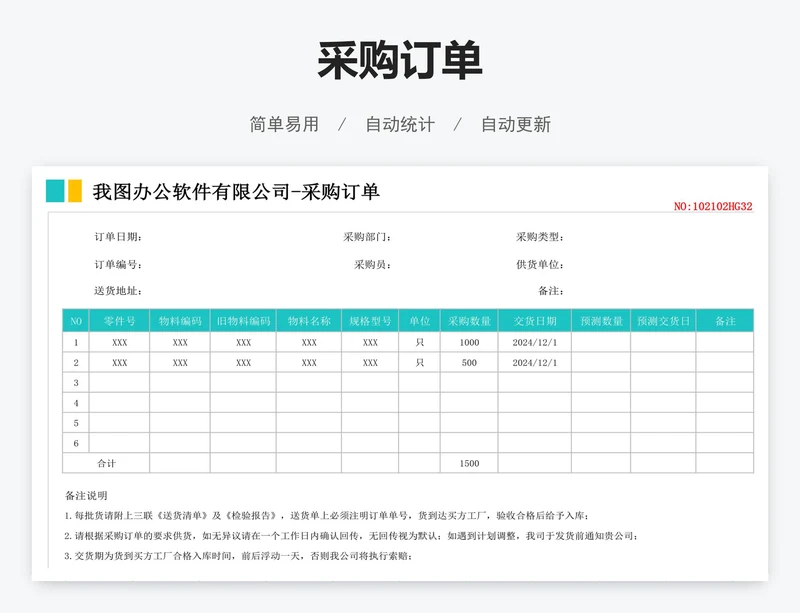
Task: Click the 只 unit cell in row 2
Action: [419, 362]
